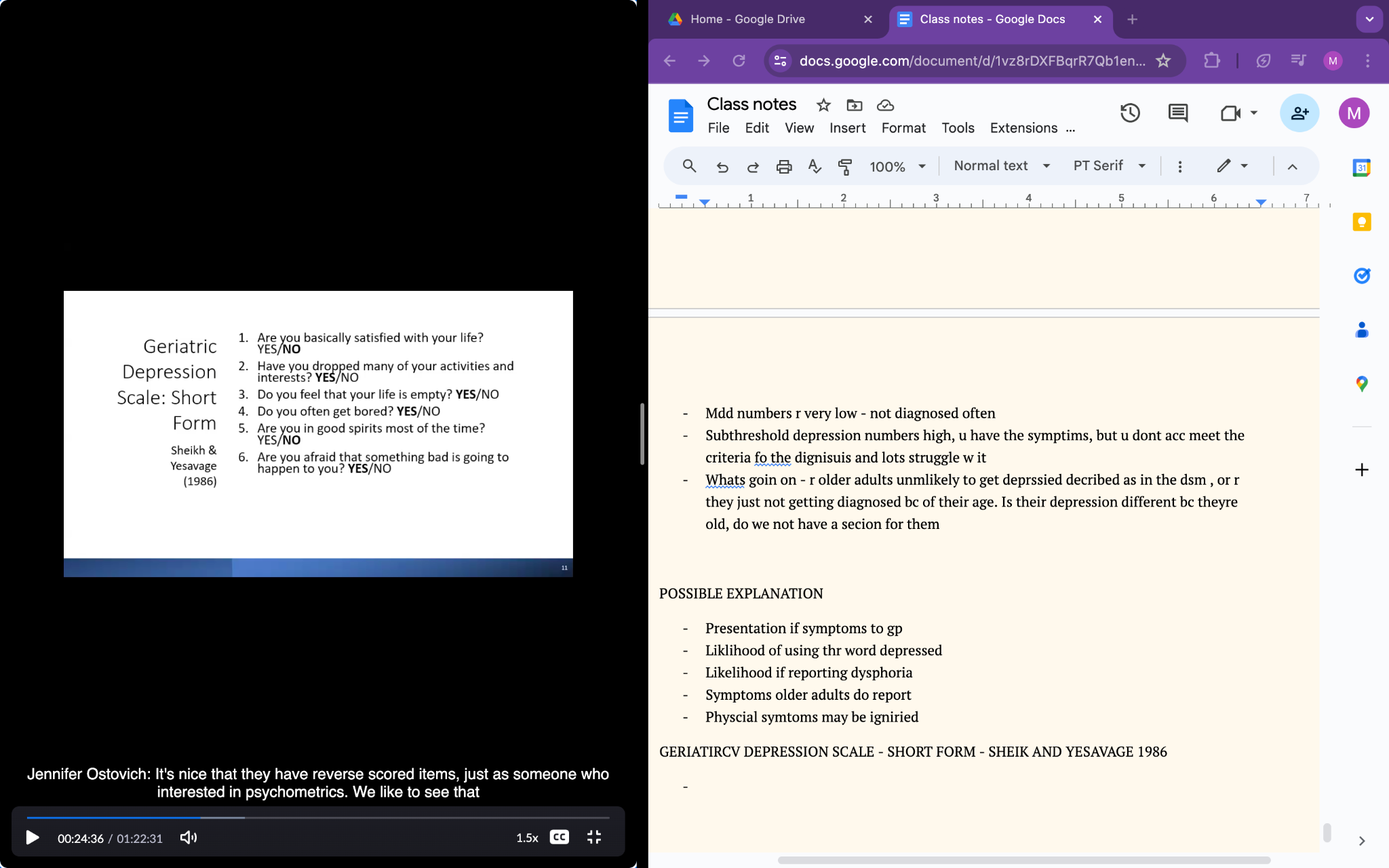Click the spelling and grammar check icon
The image size is (1389, 868).
(815, 166)
